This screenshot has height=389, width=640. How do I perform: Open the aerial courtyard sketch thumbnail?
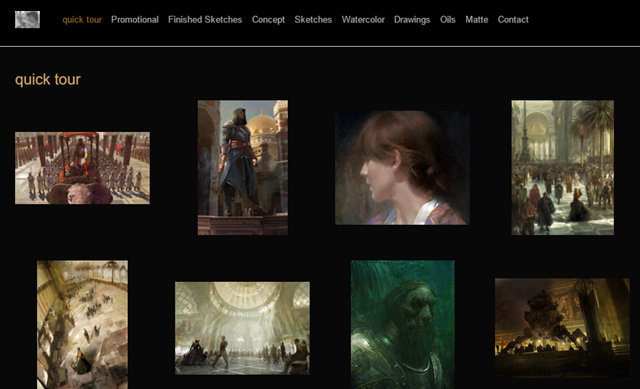coord(82,325)
